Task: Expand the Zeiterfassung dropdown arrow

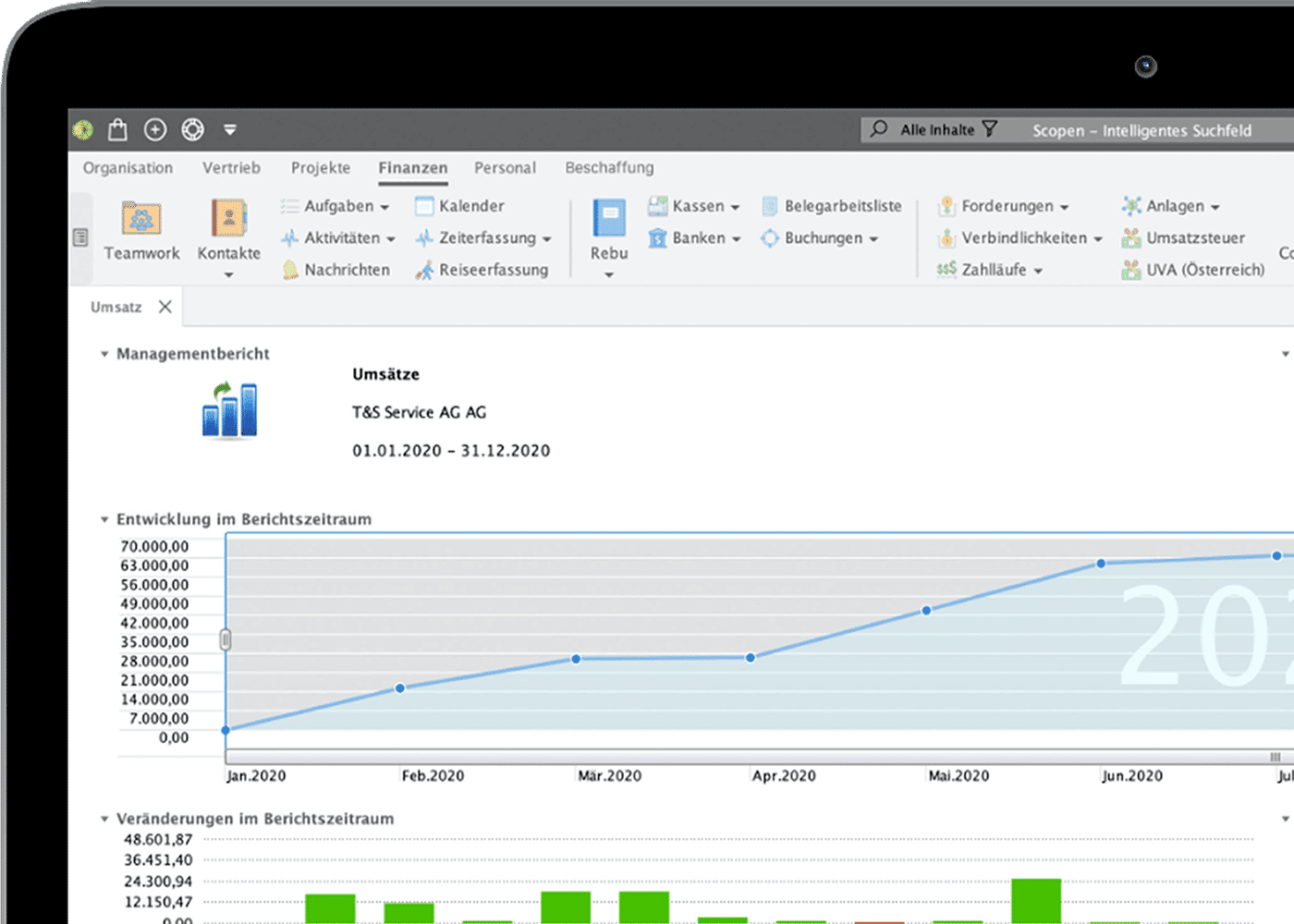Action: [x=547, y=239]
